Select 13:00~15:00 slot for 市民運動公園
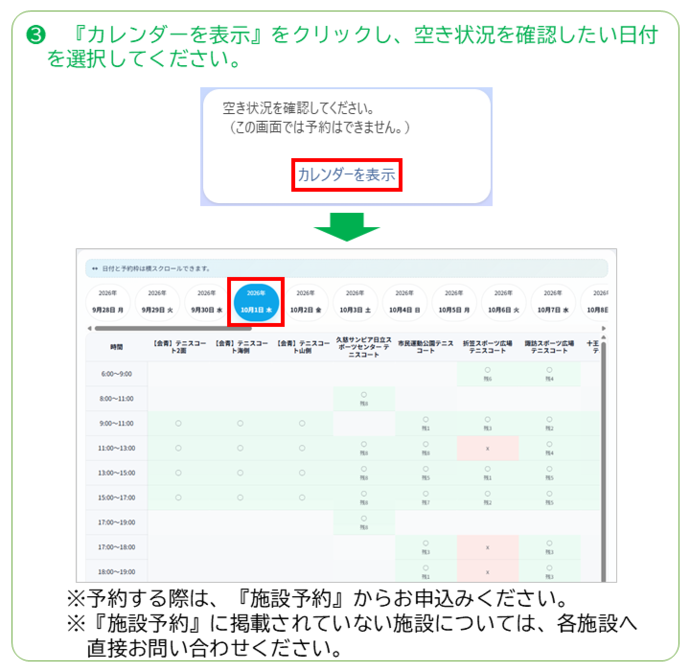The height and width of the screenshot is (671, 690). click(426, 473)
